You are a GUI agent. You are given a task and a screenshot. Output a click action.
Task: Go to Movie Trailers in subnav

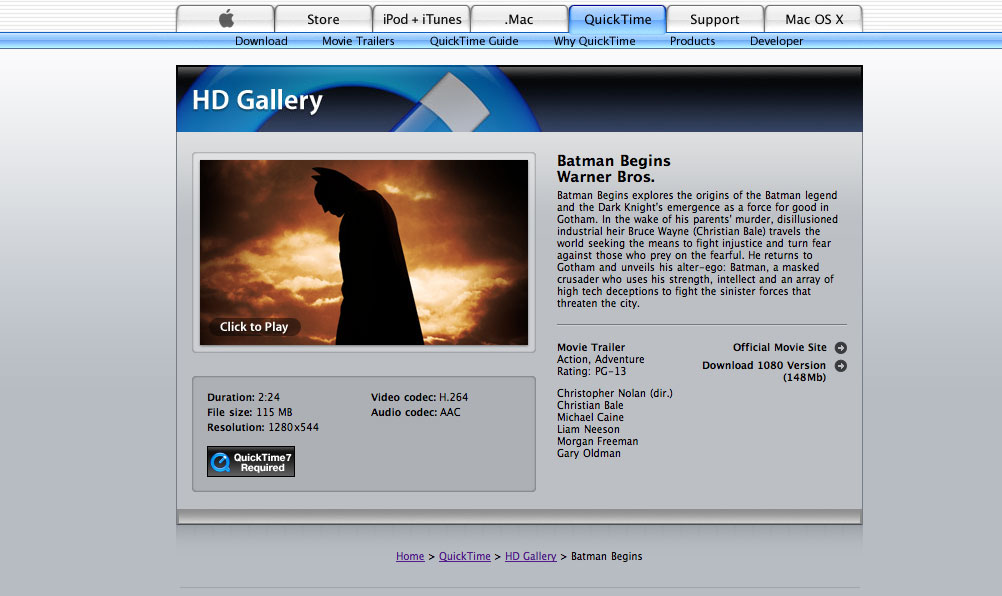358,41
